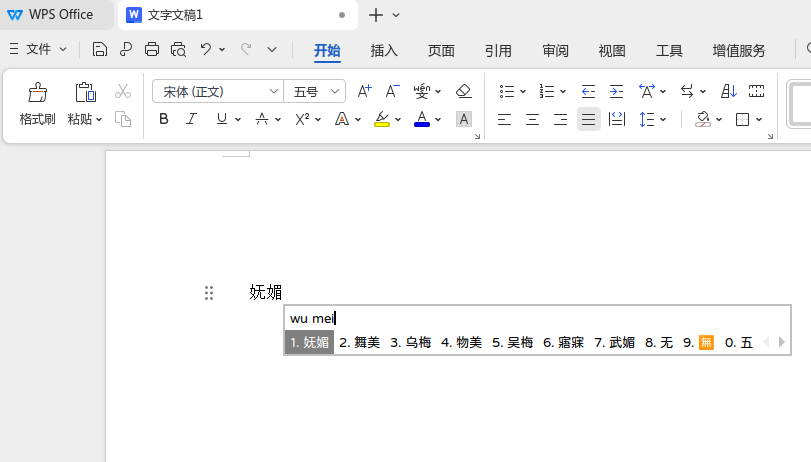
Task: Click the Paste clipboard icon
Action: (85, 93)
